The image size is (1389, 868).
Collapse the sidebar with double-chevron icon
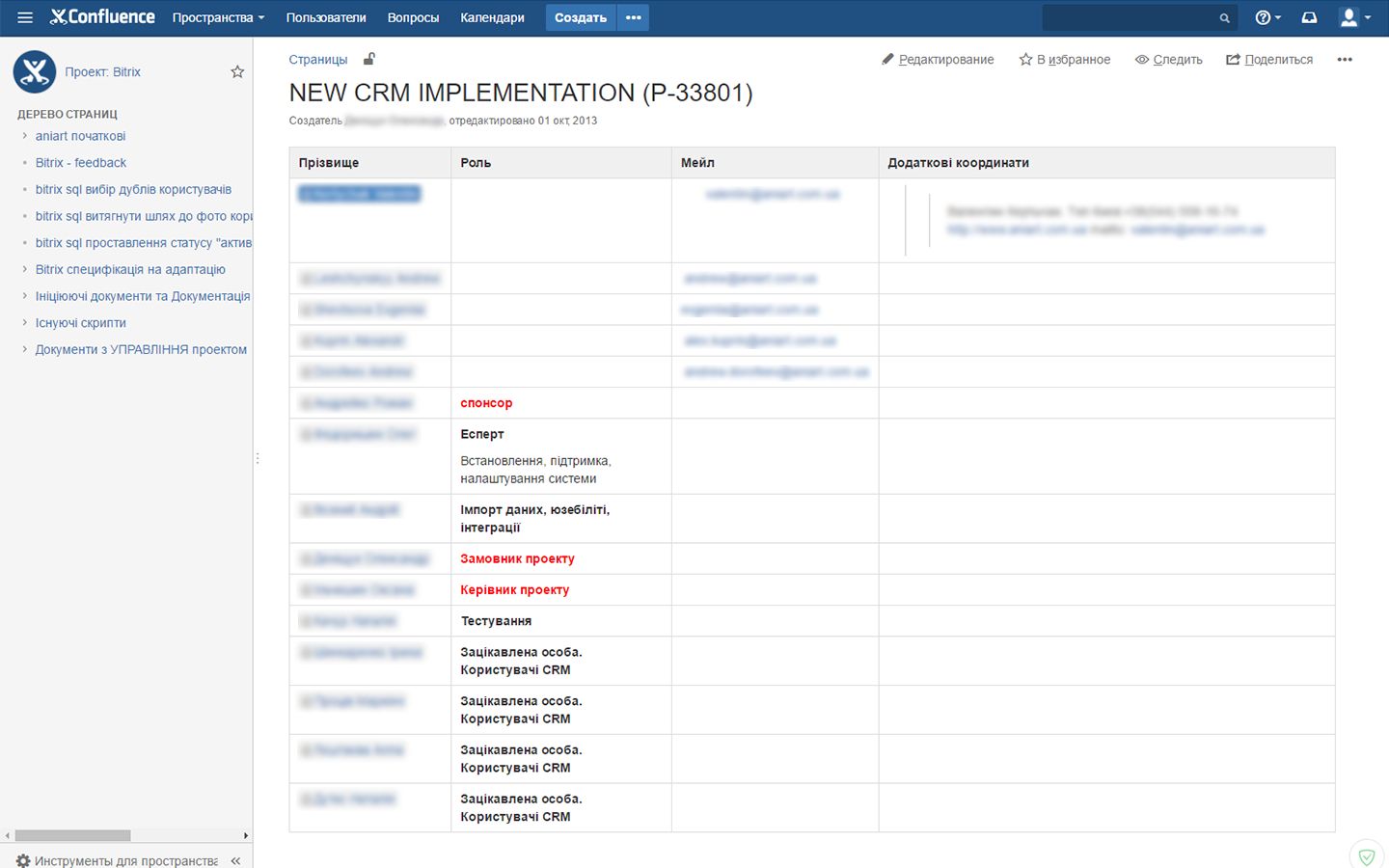(x=235, y=861)
